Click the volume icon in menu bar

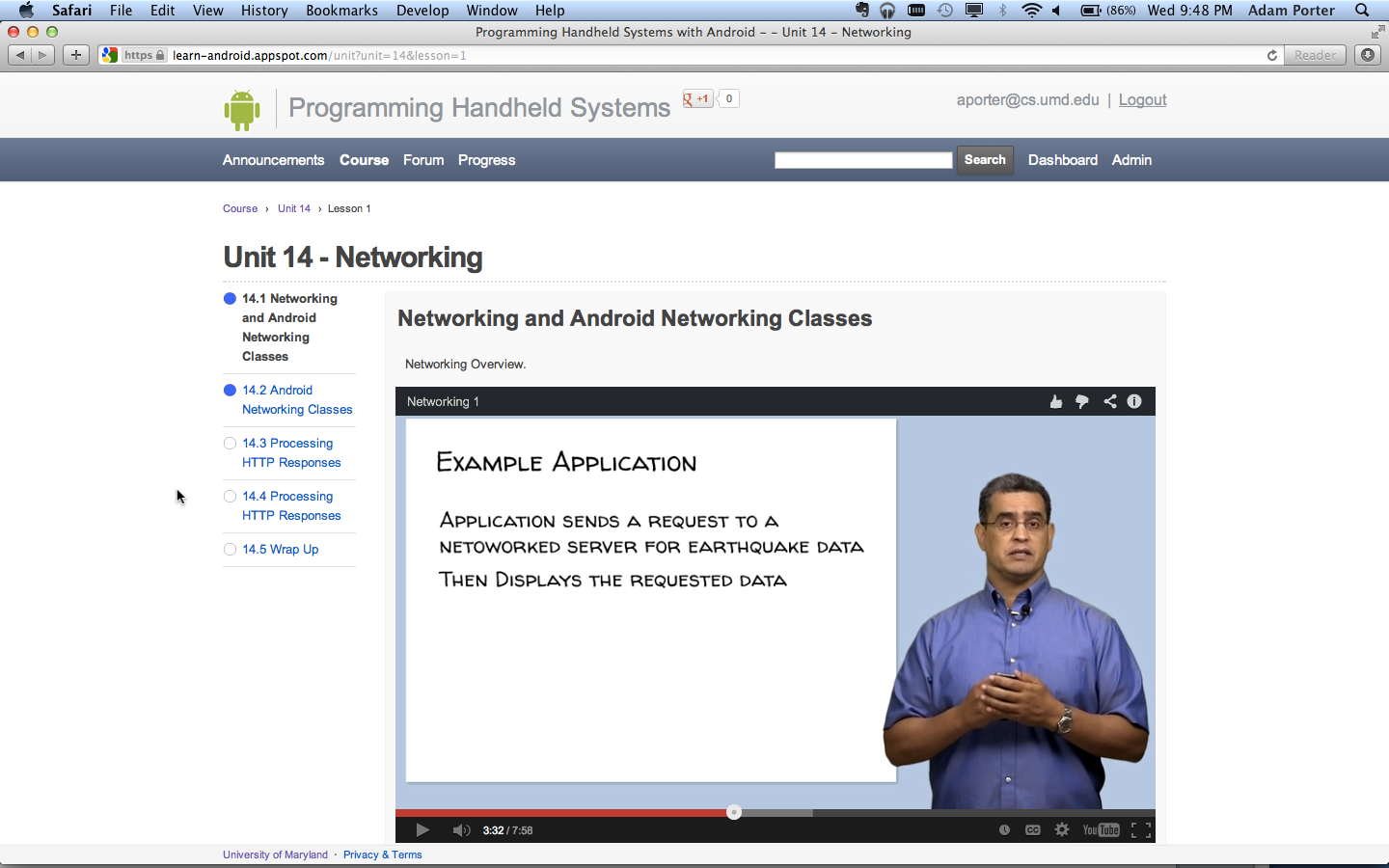point(1056,11)
